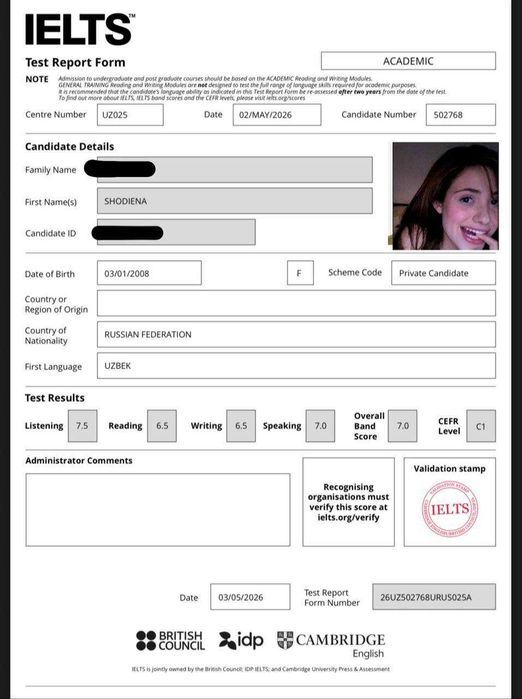Click the Candidate ID field
Screen dimensions: 522x699
(x=176, y=232)
